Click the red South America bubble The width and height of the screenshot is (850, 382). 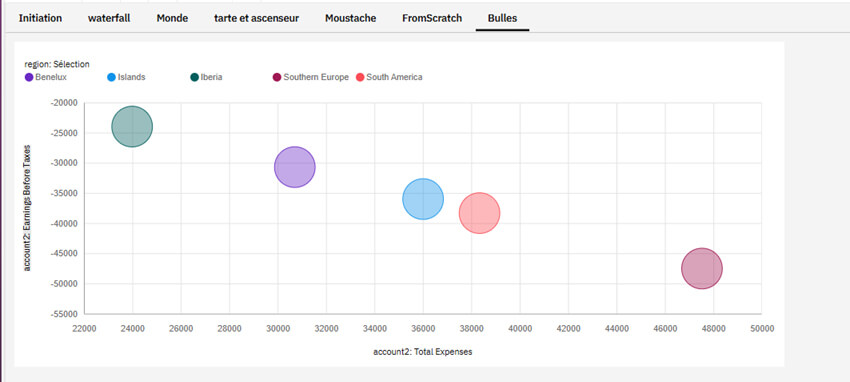click(x=479, y=213)
